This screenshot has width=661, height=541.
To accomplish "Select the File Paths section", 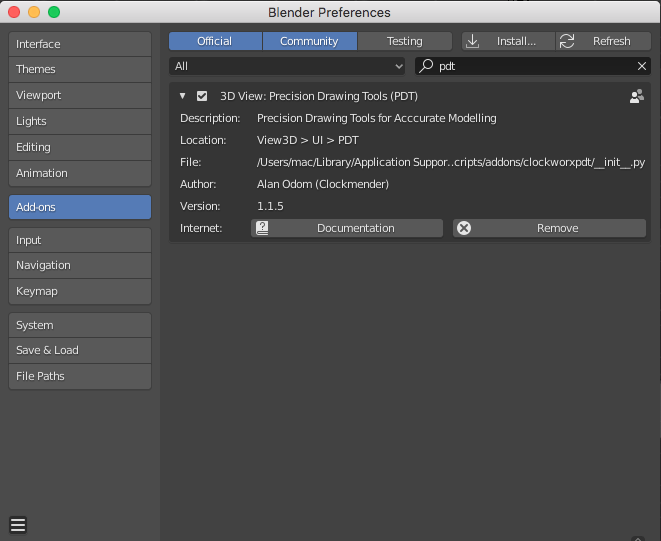I will [80, 376].
